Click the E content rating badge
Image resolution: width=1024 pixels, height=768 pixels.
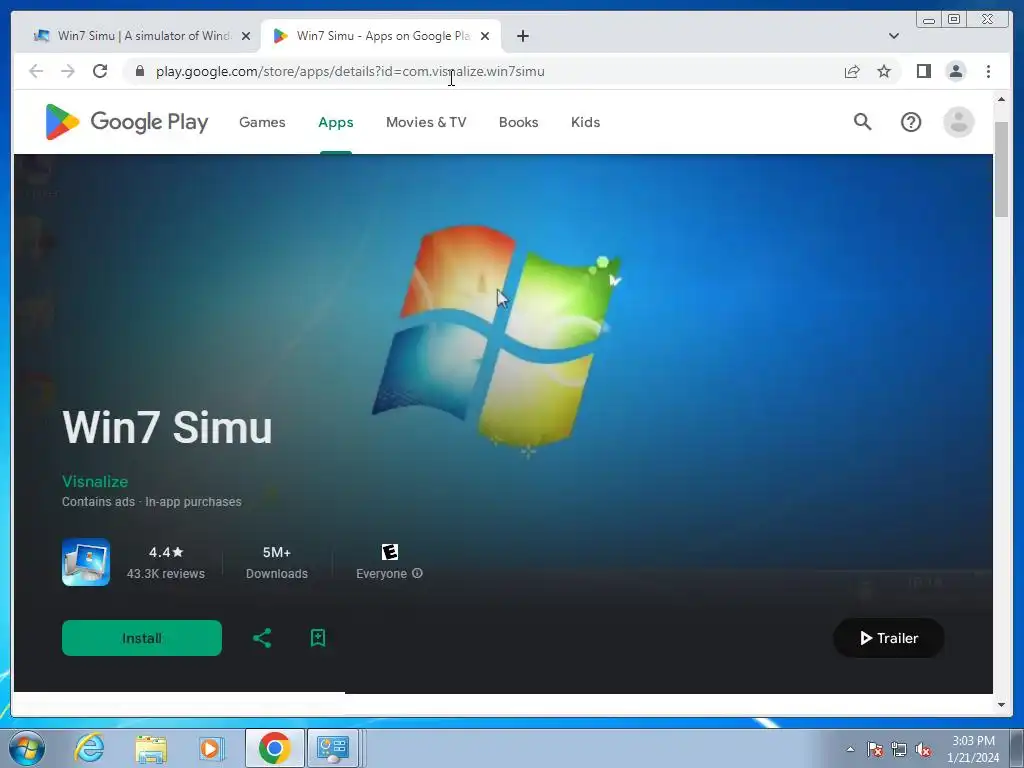pos(390,552)
